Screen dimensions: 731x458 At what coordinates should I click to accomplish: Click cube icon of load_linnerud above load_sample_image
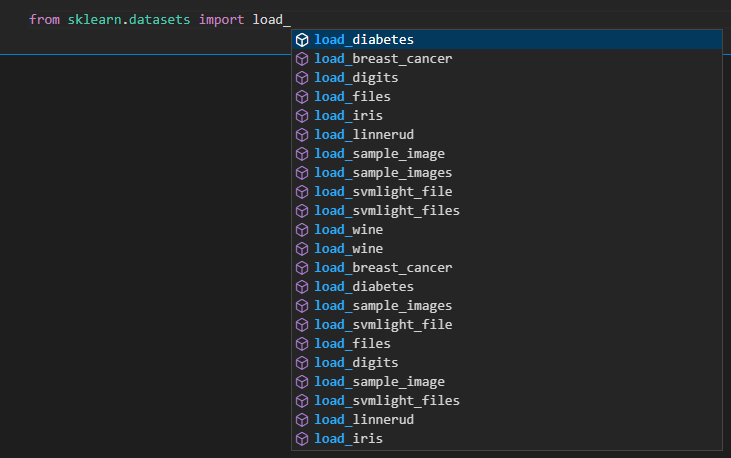coord(302,135)
